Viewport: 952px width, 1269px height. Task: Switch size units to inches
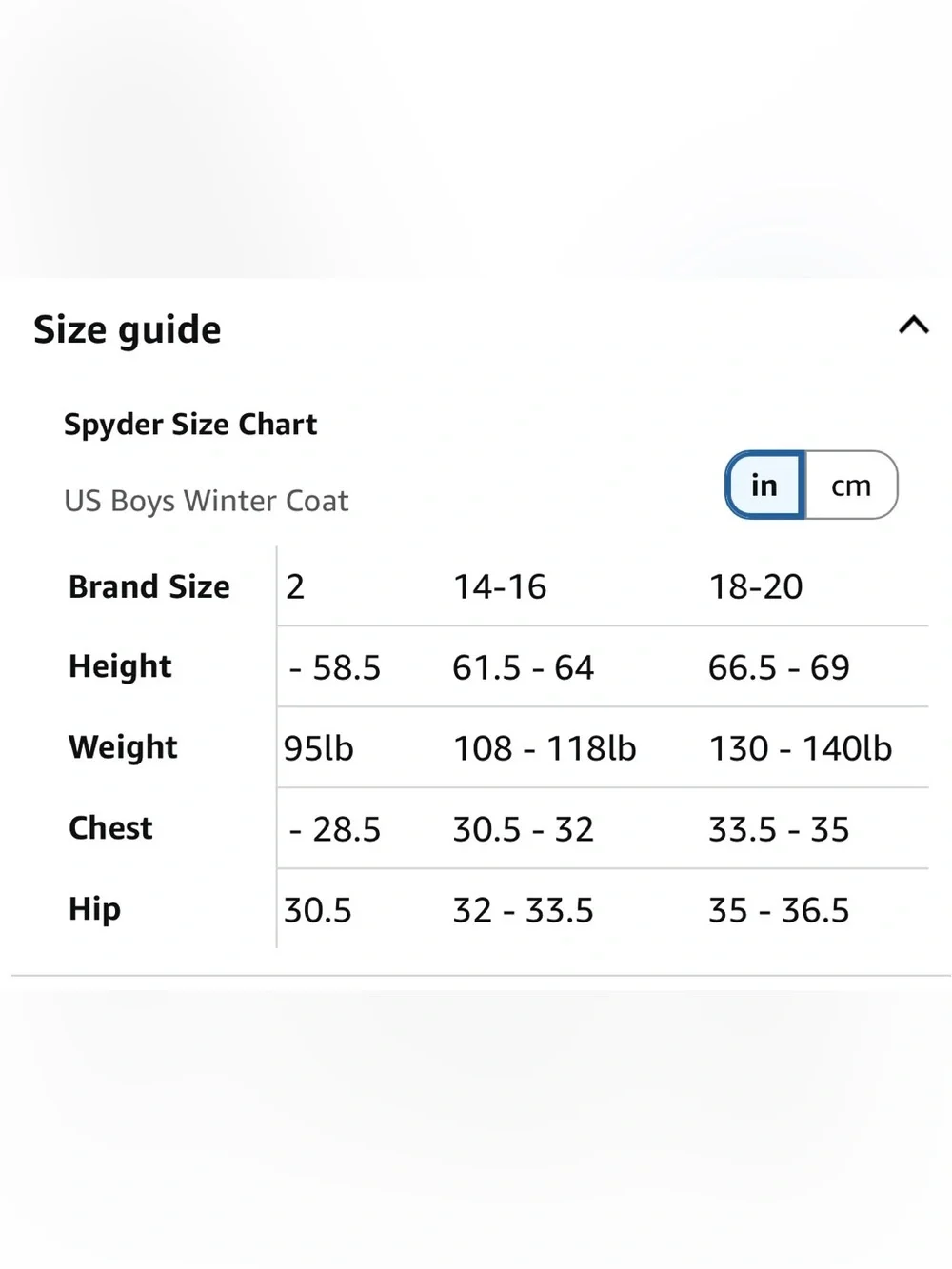point(765,486)
